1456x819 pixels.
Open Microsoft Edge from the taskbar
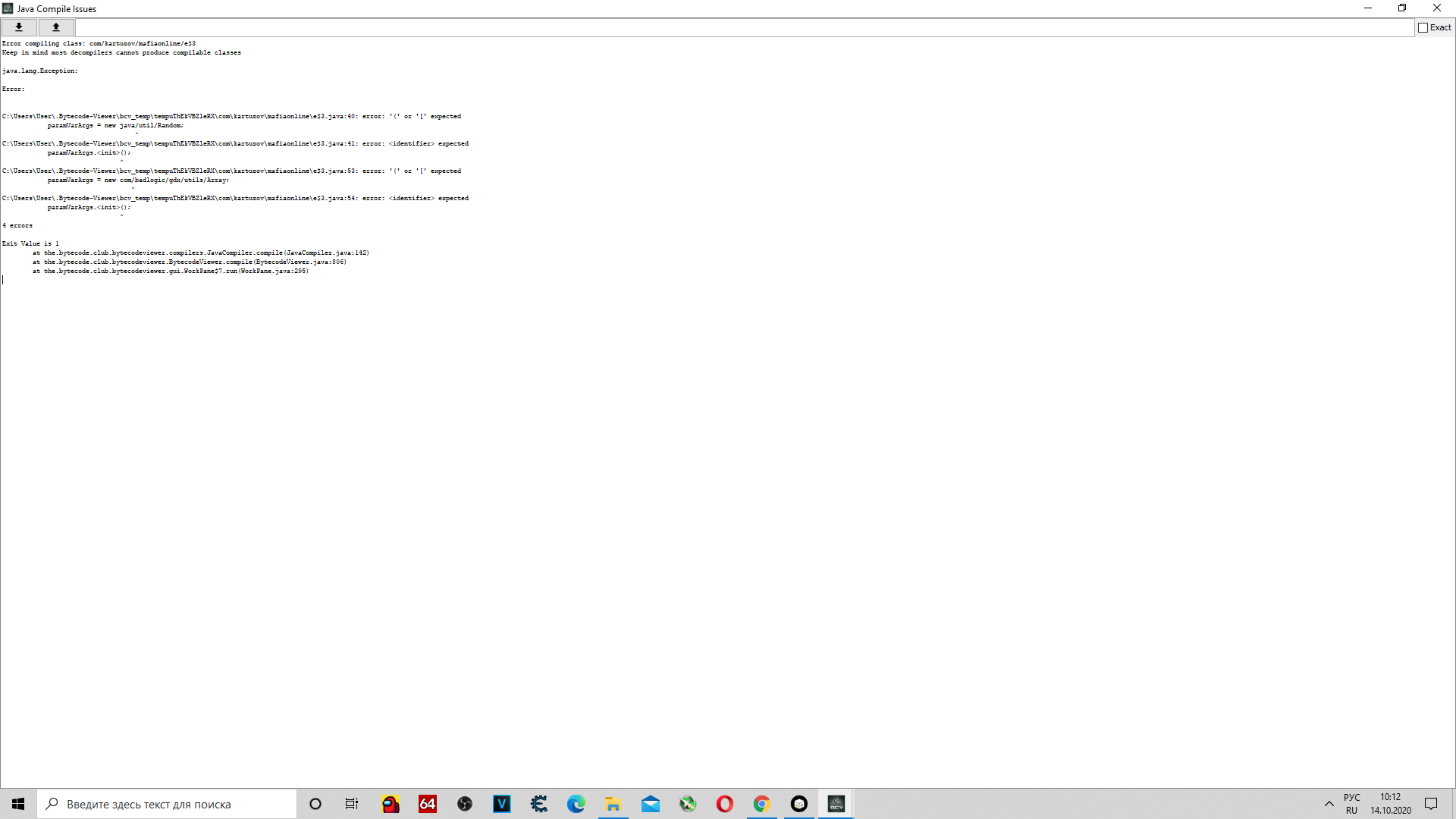click(576, 803)
